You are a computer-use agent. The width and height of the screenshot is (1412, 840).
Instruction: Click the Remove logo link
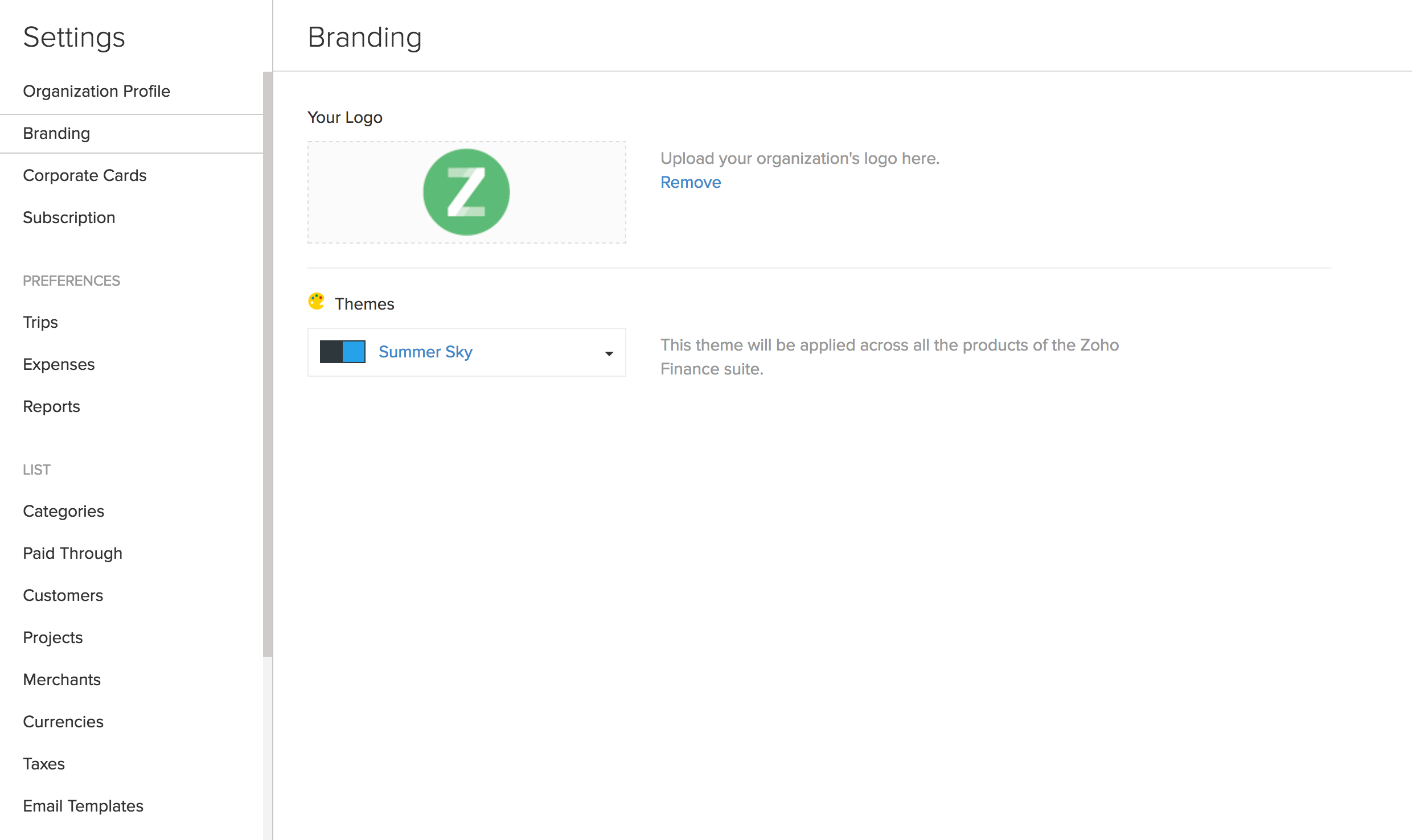tap(690, 182)
